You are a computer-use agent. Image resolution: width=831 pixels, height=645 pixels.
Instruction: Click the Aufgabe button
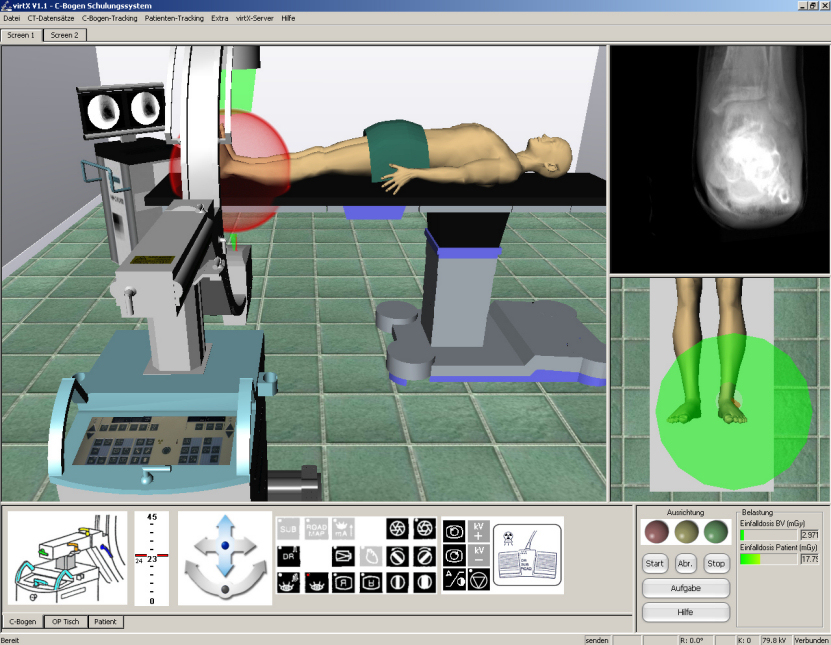(685, 588)
